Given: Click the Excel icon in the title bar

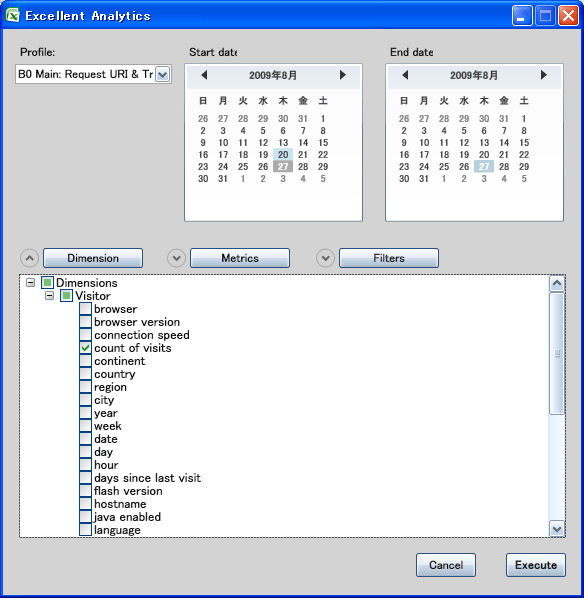Looking at the screenshot, I should point(13,16).
